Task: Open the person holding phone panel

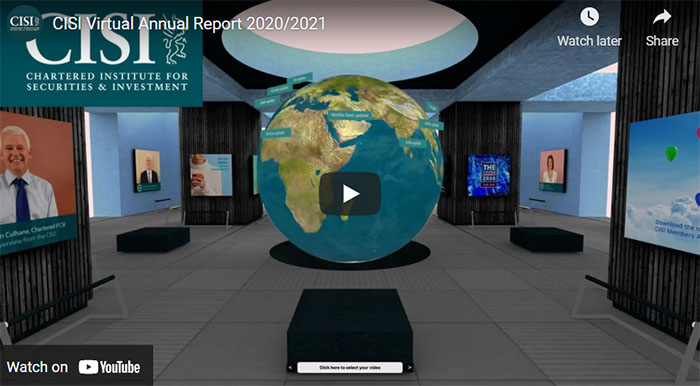Action: pyautogui.click(x=211, y=175)
